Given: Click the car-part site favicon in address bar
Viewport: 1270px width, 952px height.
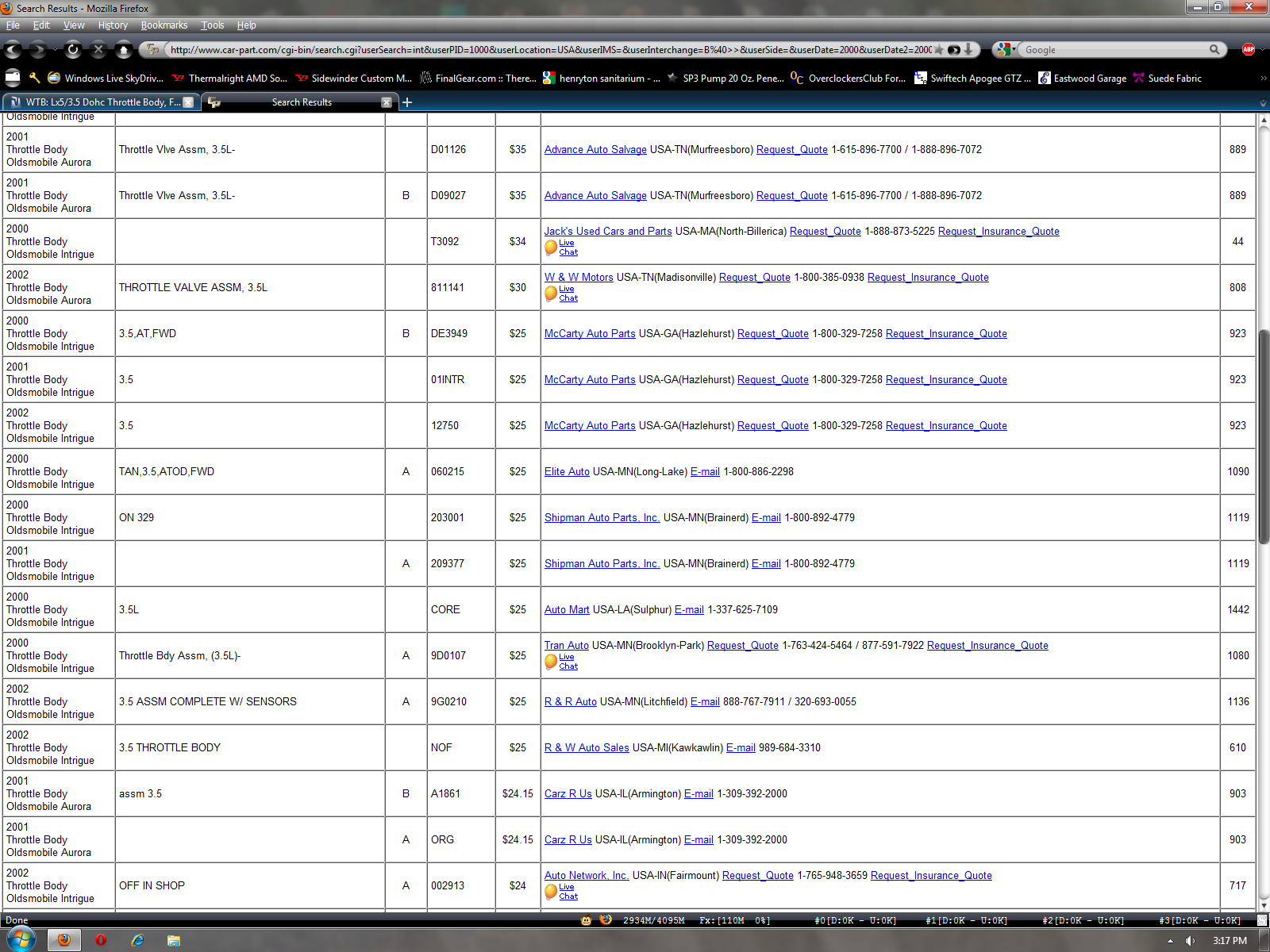Looking at the screenshot, I should click(153, 49).
